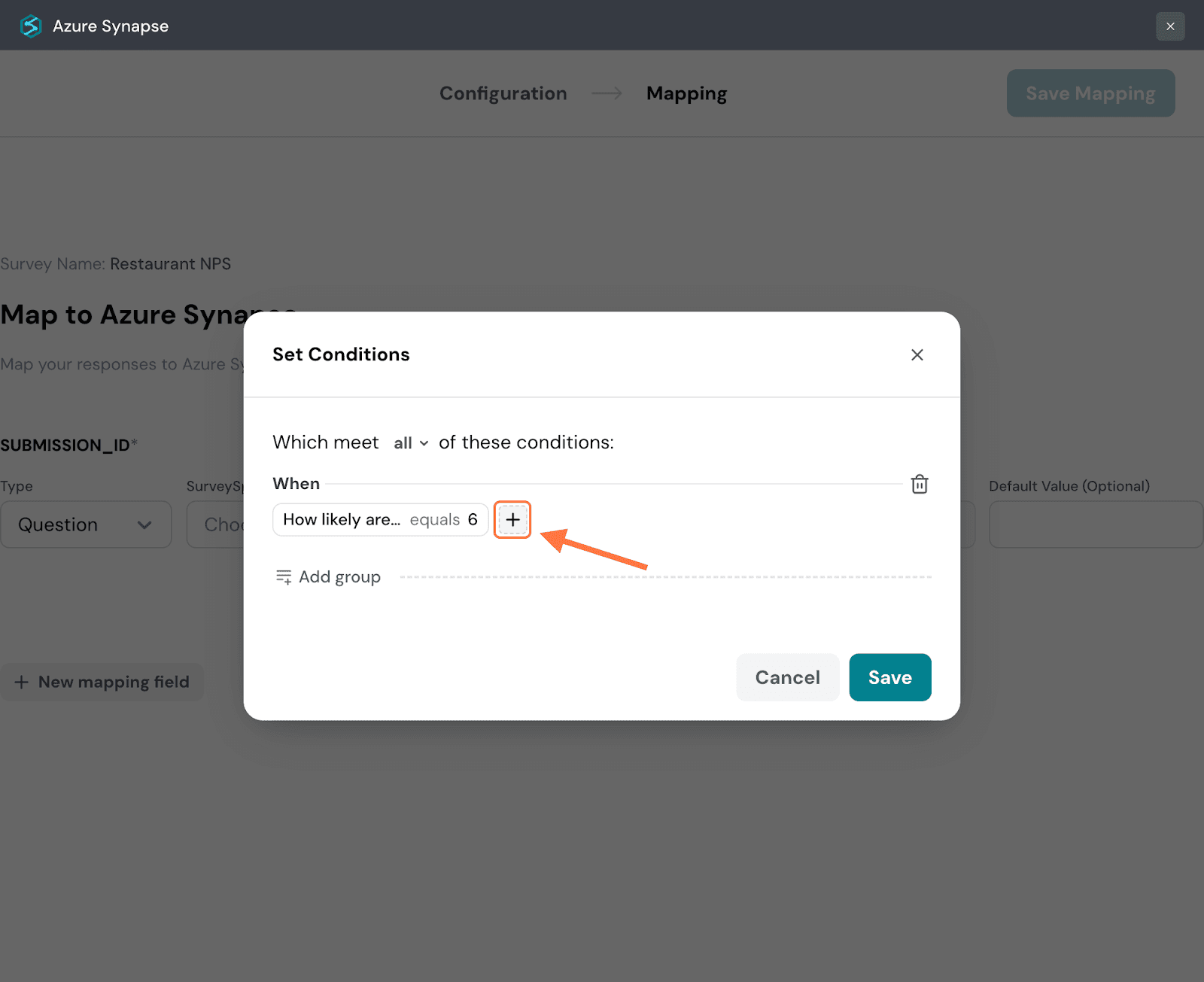Viewport: 1204px width, 982px height.
Task: Click the chevron next to 'all'
Action: pyautogui.click(x=424, y=443)
